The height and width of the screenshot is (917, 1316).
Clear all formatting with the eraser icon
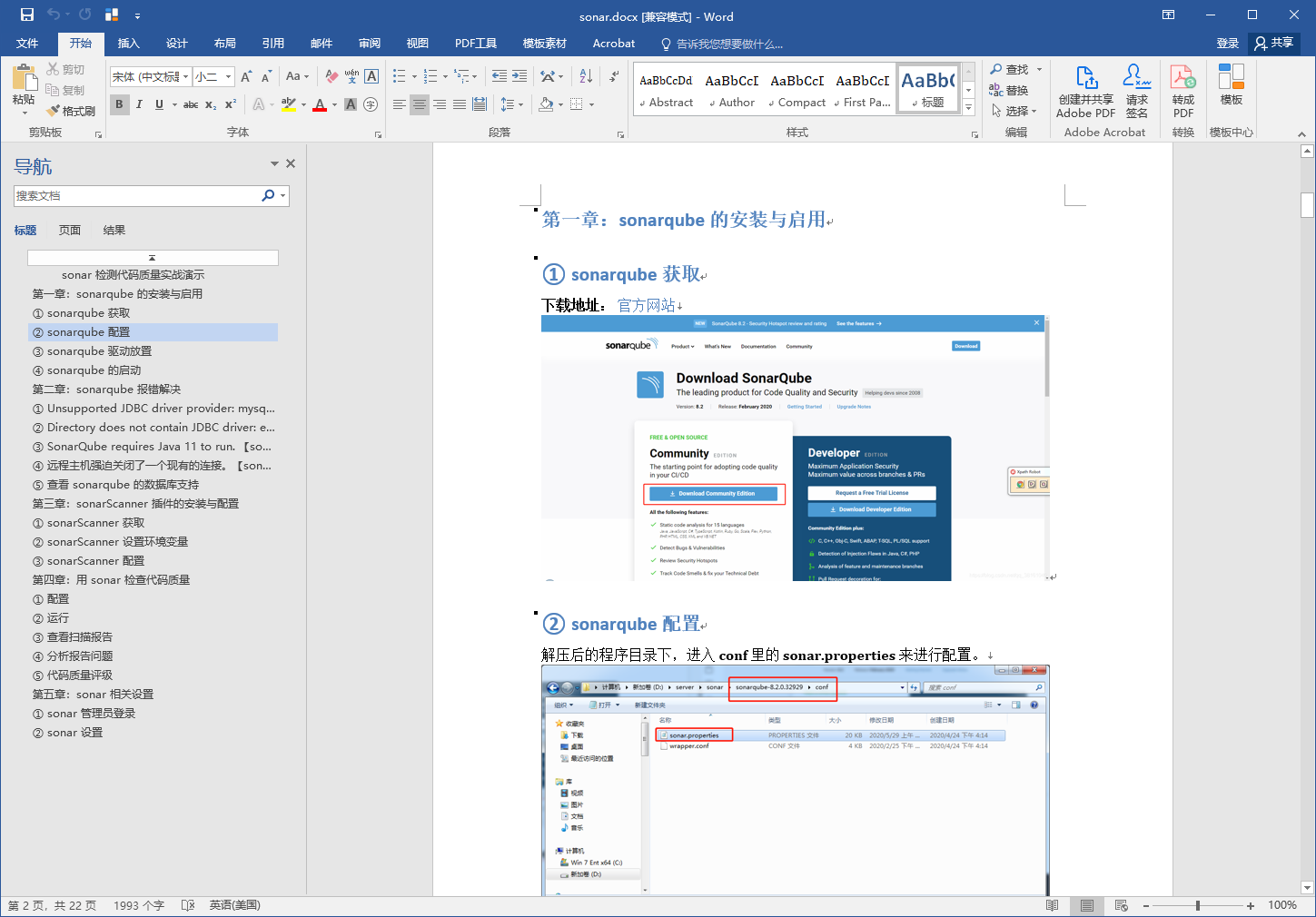click(330, 75)
